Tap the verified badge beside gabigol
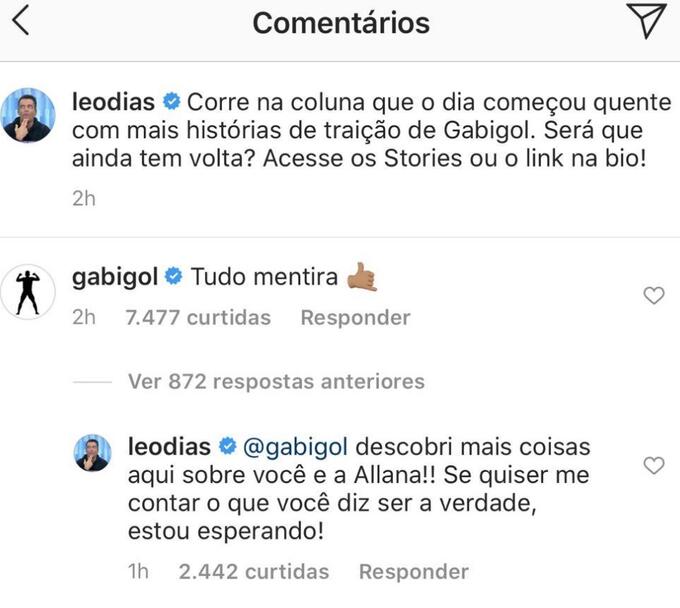 (x=172, y=276)
